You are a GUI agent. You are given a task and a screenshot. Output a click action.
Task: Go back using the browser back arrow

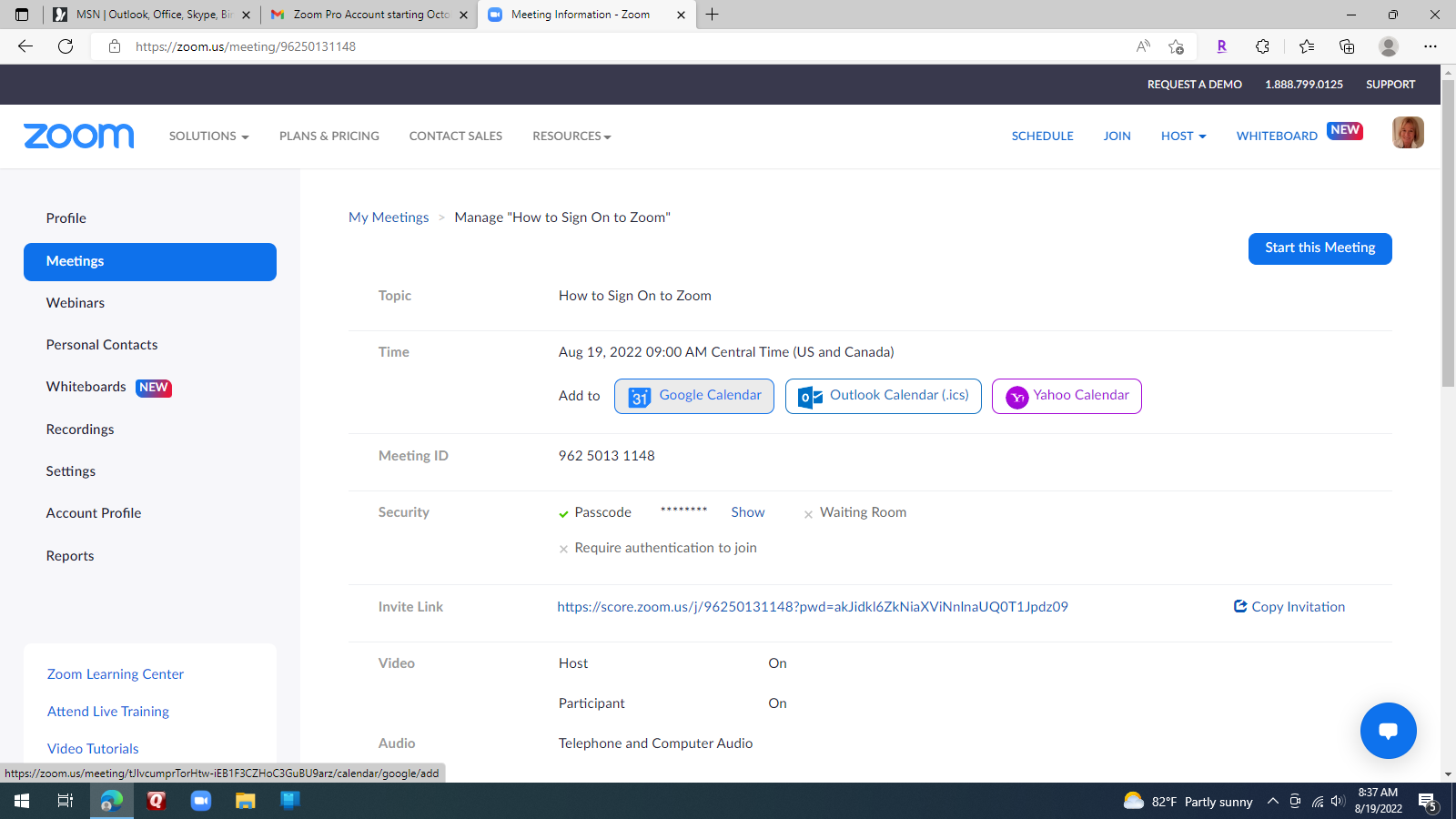pos(25,46)
